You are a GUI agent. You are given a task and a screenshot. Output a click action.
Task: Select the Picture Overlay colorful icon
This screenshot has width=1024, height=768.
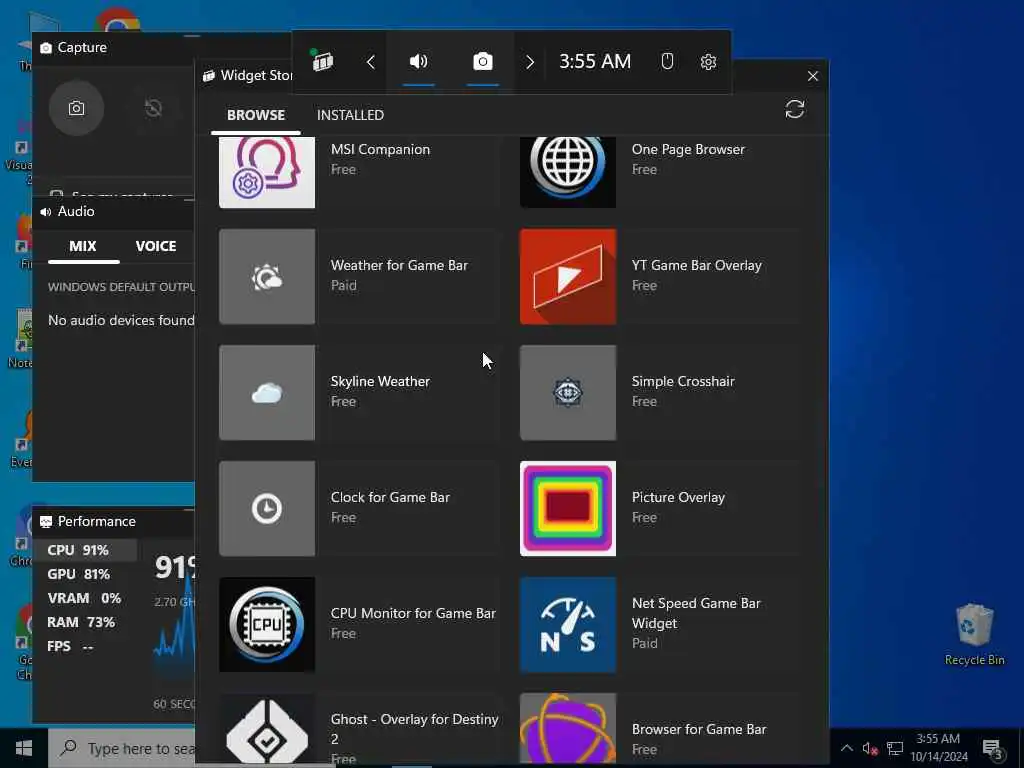click(x=568, y=509)
